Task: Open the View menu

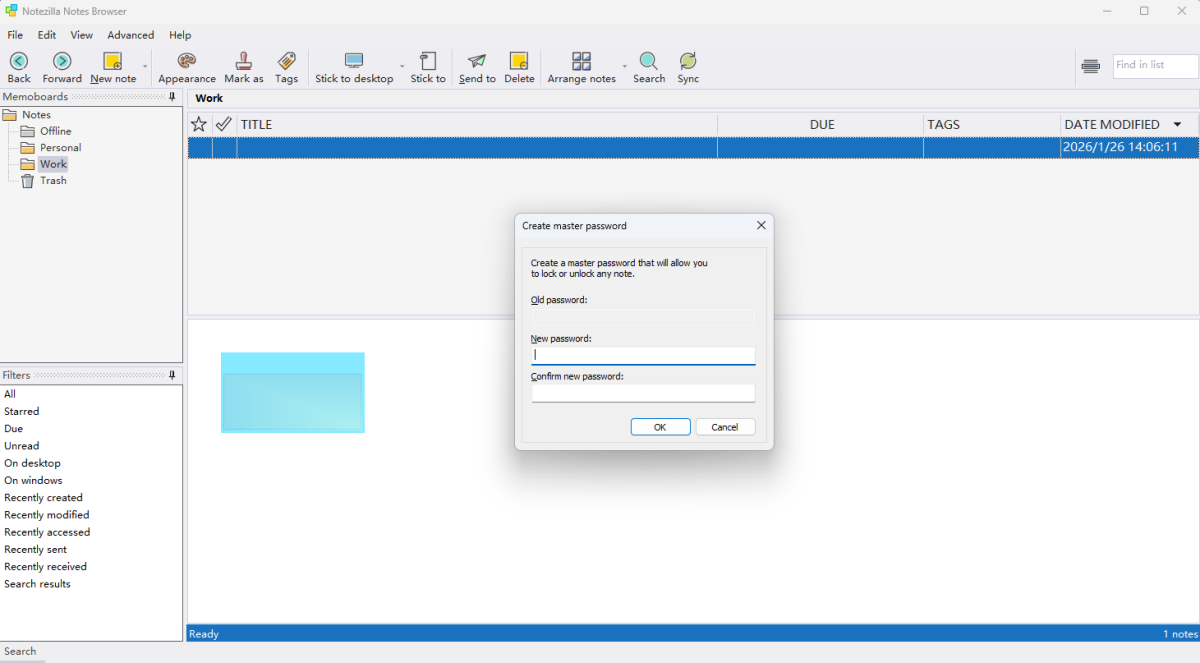Action: pyautogui.click(x=82, y=35)
